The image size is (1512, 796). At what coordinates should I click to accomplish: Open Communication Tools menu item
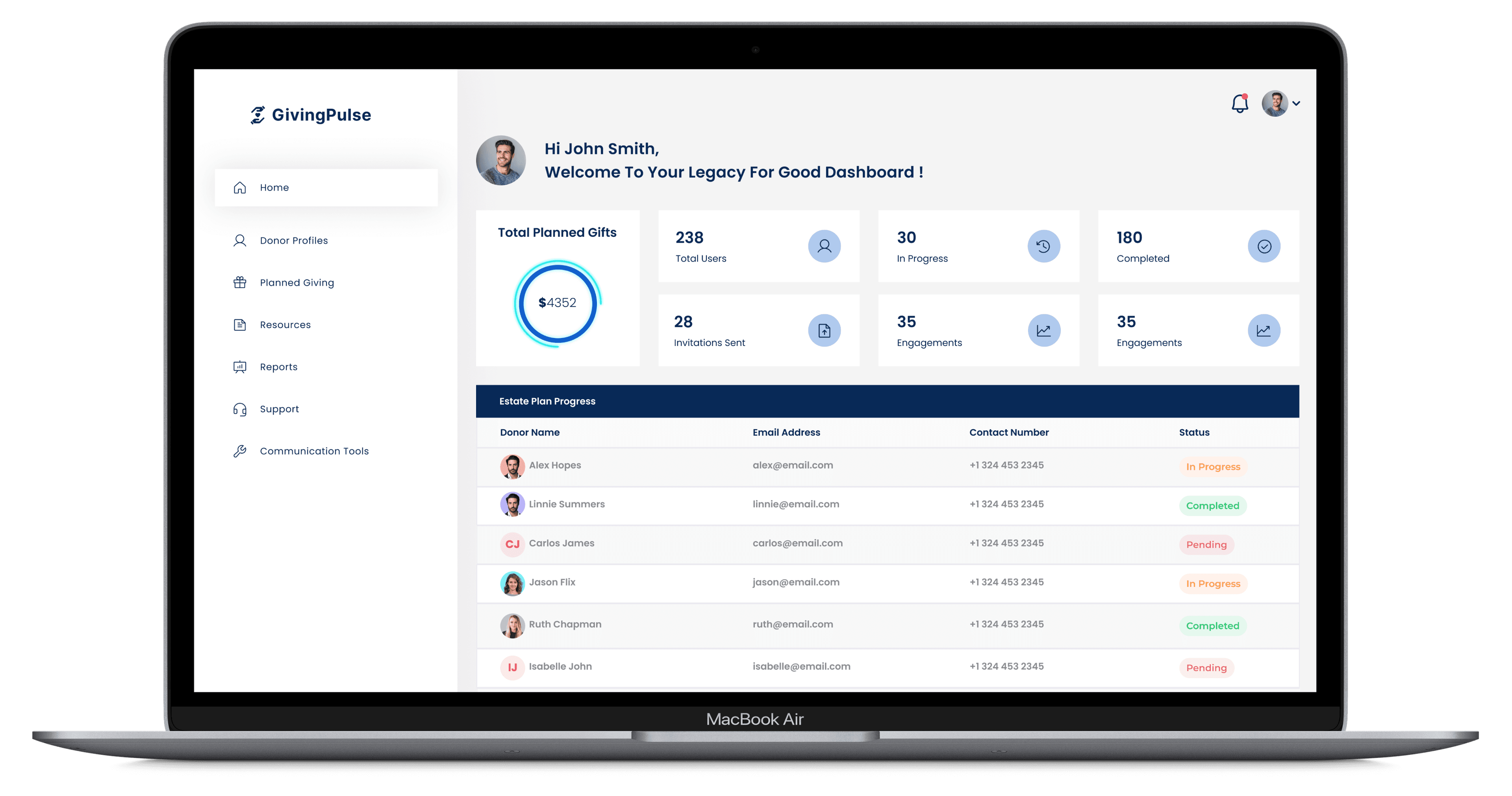point(314,451)
